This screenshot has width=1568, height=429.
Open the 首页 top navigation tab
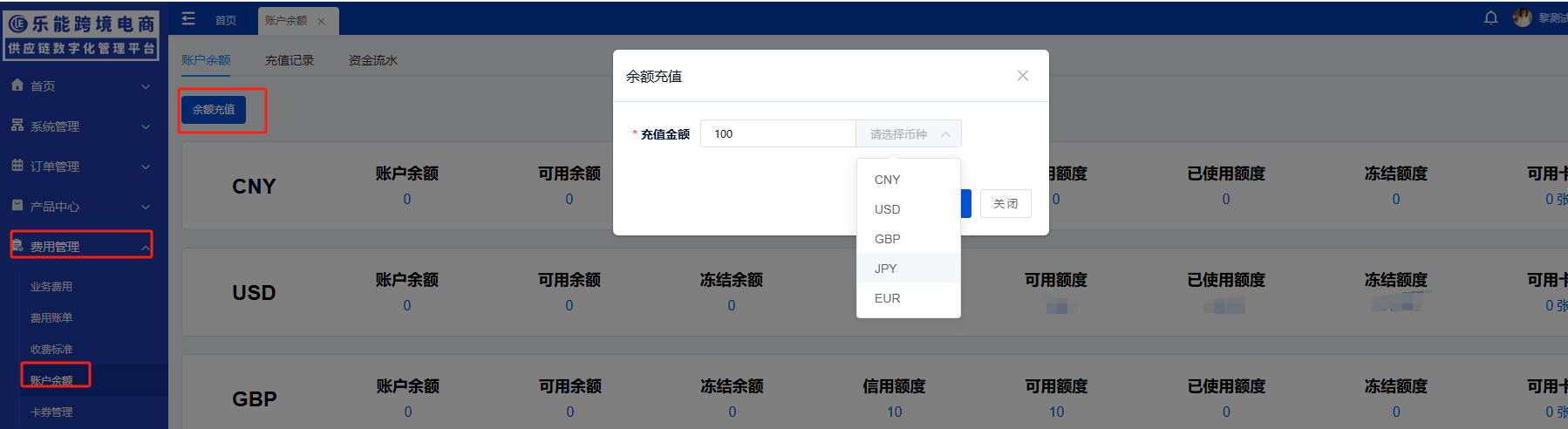(x=226, y=21)
